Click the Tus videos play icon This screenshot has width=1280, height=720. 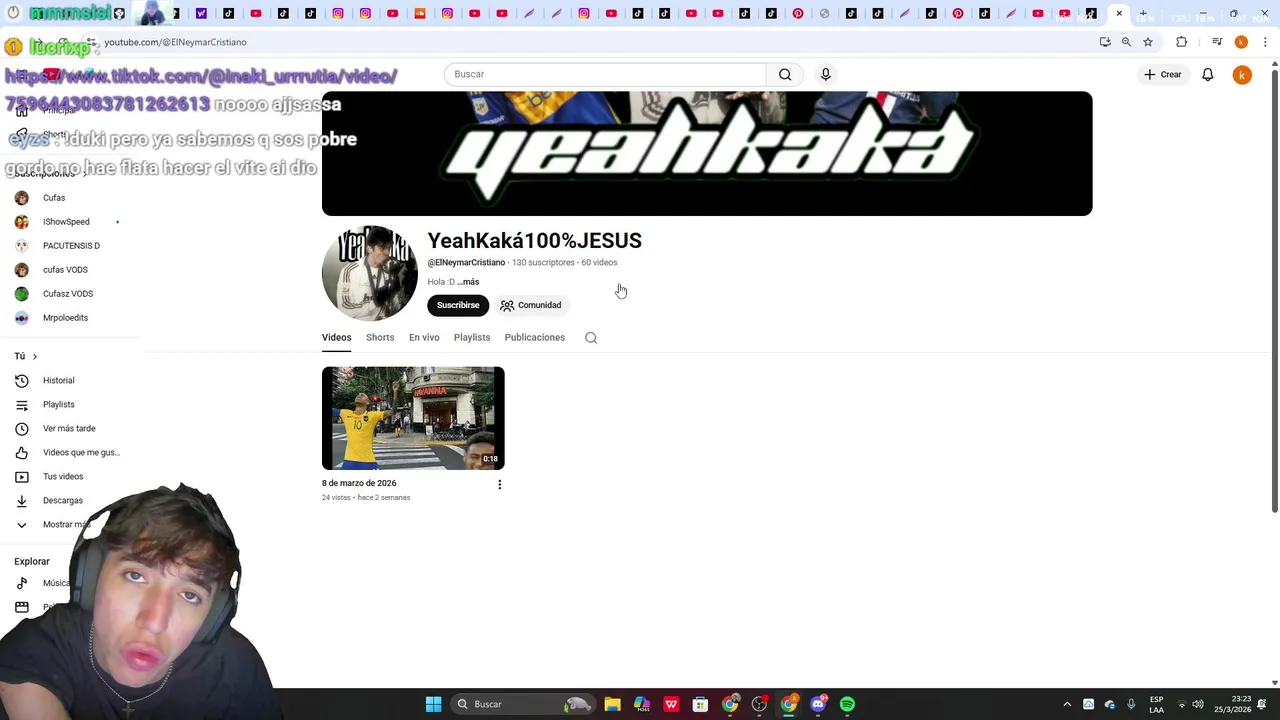tap(22, 476)
